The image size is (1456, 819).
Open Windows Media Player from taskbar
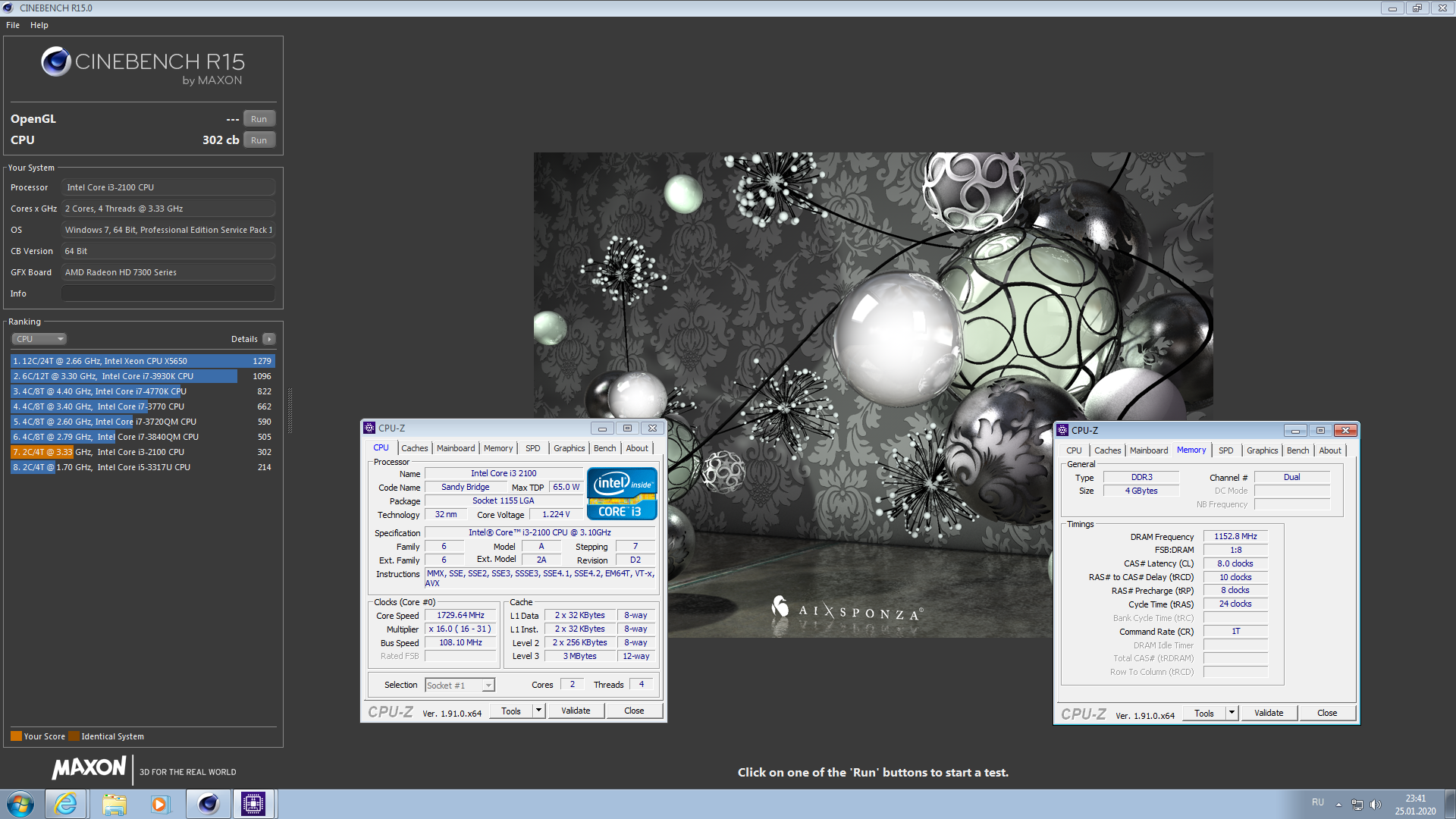[159, 804]
